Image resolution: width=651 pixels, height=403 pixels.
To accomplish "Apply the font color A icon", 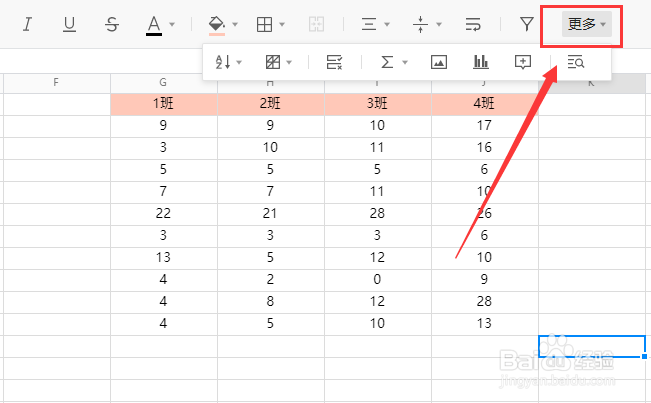I will [x=154, y=25].
